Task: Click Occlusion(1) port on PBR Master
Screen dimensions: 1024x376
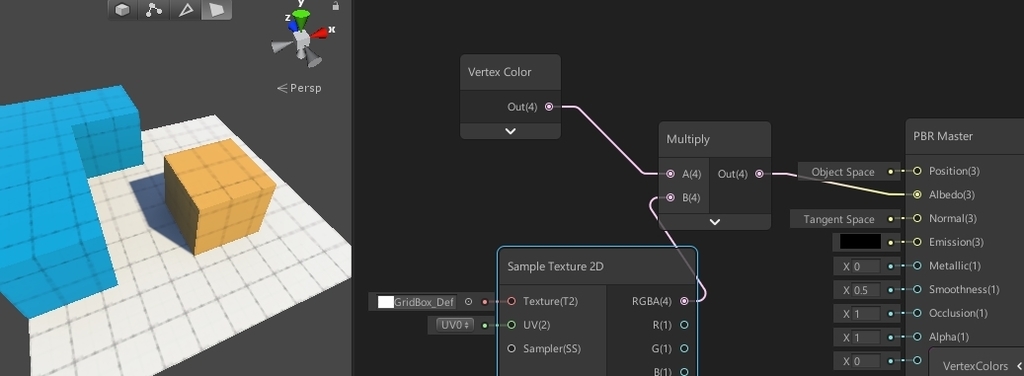Action: click(917, 313)
